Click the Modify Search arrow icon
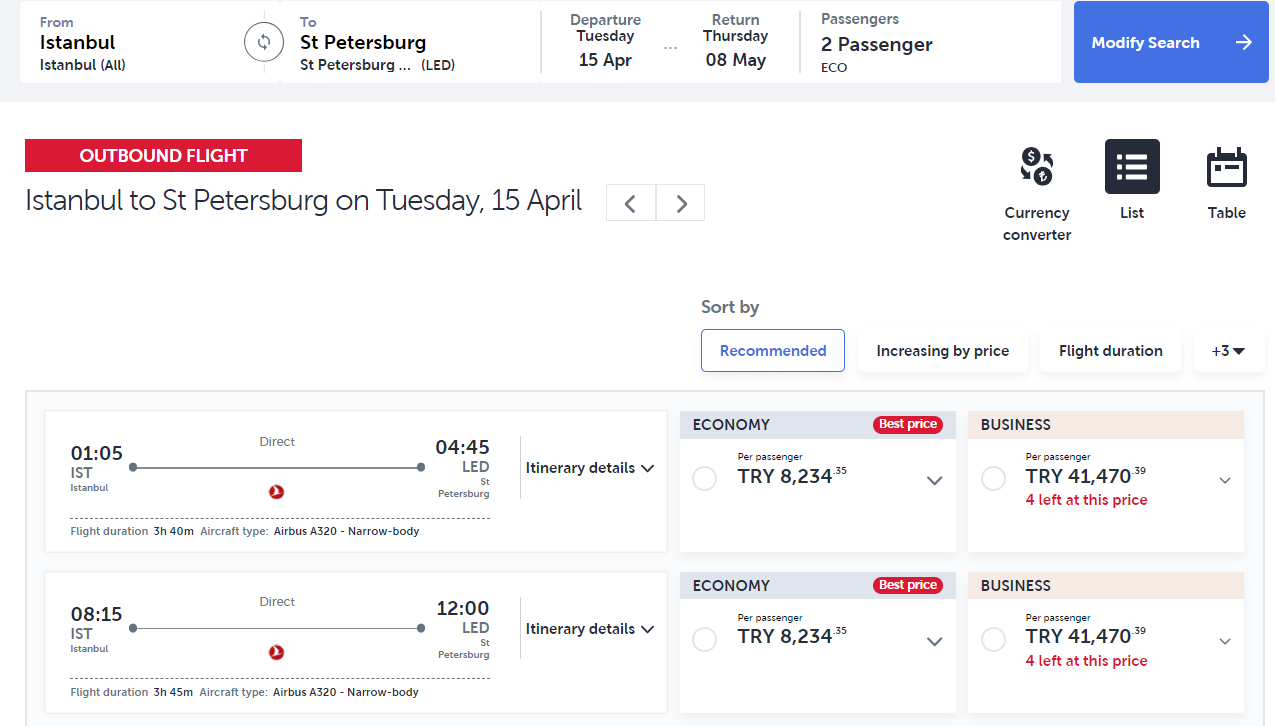Image resolution: width=1275 pixels, height=726 pixels. click(x=1243, y=42)
